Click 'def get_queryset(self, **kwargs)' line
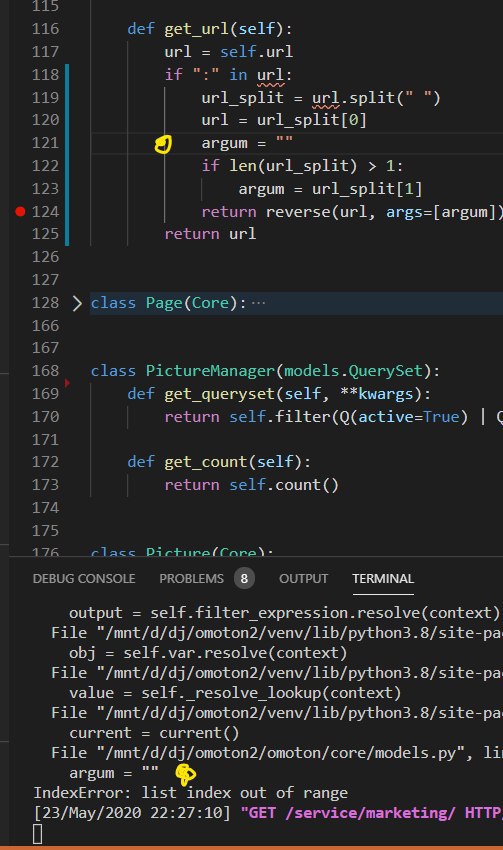Screen dimensions: 503x850 click(279, 394)
